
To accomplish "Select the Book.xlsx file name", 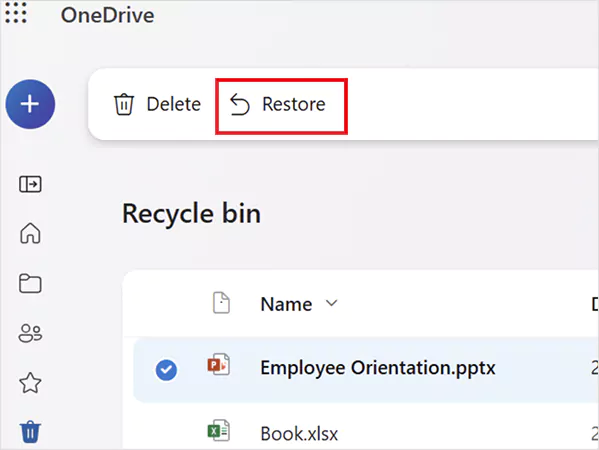I will coord(299,434).
